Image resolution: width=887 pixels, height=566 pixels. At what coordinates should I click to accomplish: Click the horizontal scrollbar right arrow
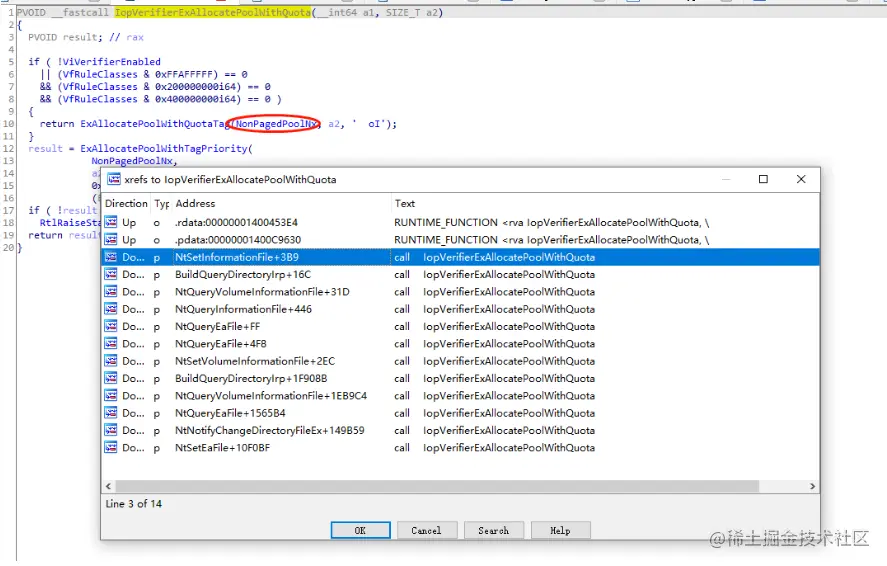click(812, 486)
